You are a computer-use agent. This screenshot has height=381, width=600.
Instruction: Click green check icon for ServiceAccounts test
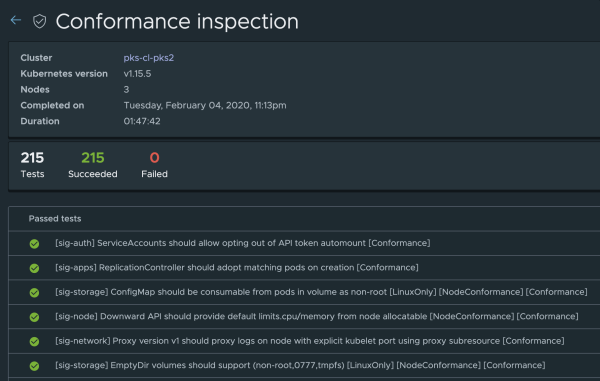click(x=34, y=244)
